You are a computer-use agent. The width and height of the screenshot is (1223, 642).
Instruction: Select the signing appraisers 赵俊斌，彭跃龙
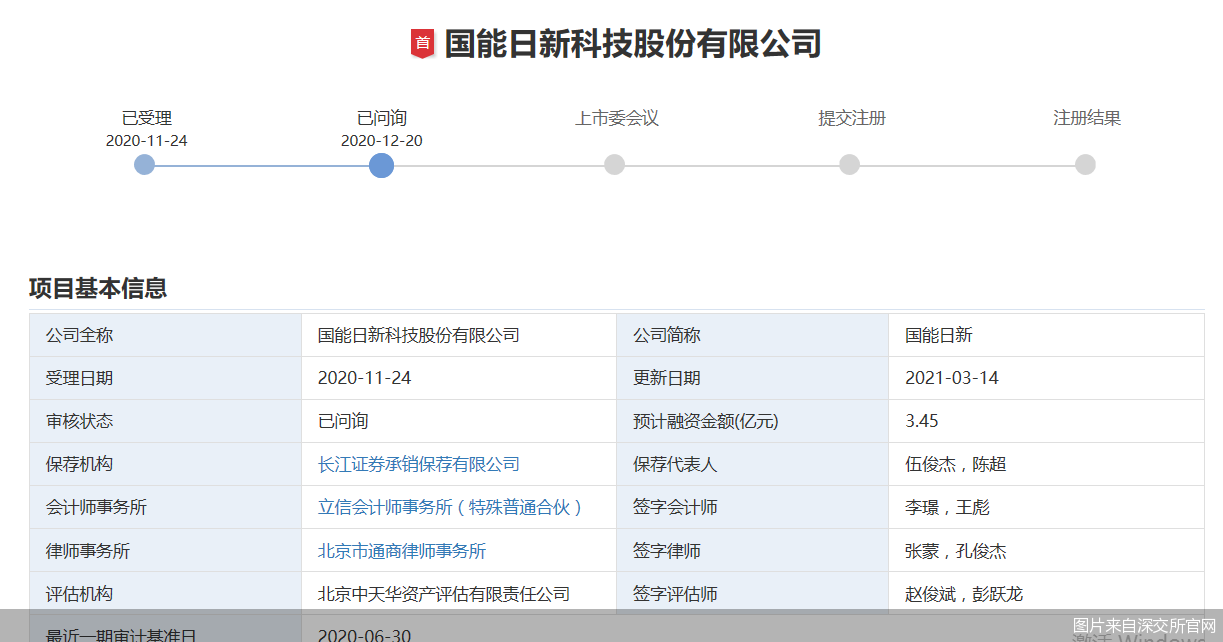964,594
